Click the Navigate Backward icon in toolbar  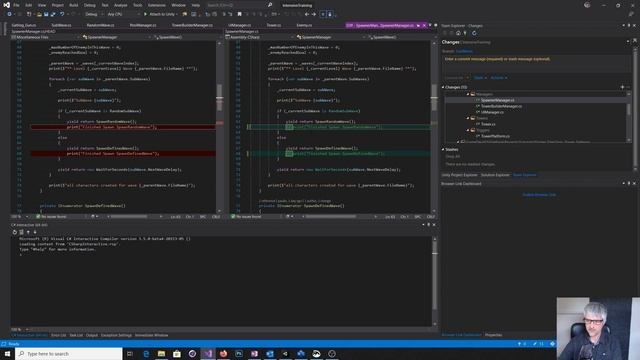pos(9,14)
